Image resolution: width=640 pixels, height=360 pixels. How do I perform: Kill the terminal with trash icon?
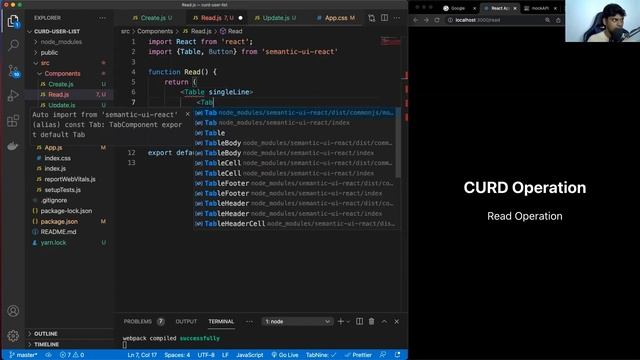(371, 322)
